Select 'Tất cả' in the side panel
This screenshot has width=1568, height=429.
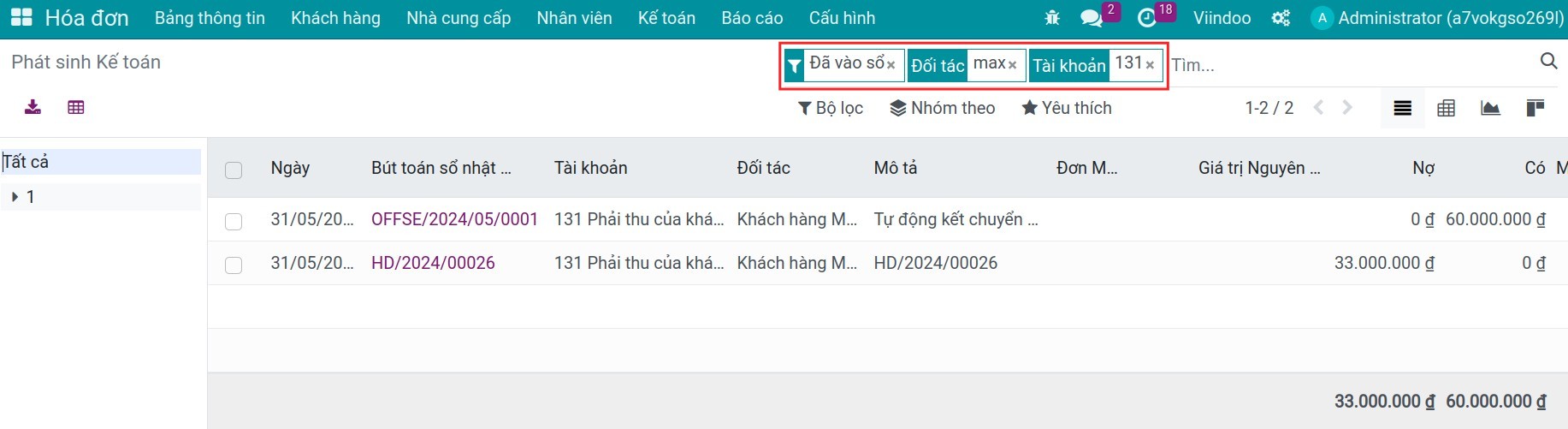[x=101, y=162]
